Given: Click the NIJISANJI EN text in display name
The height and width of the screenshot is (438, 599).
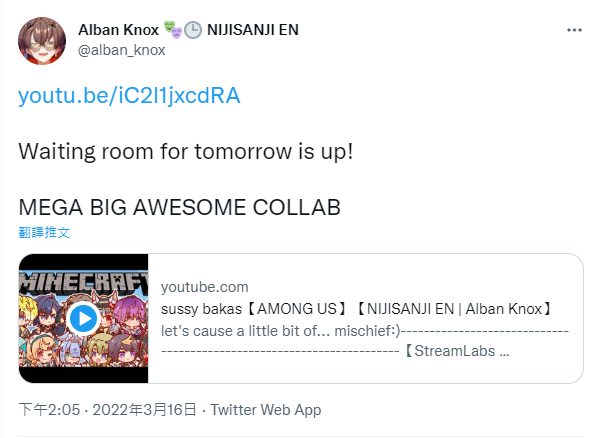Looking at the screenshot, I should pos(253,30).
